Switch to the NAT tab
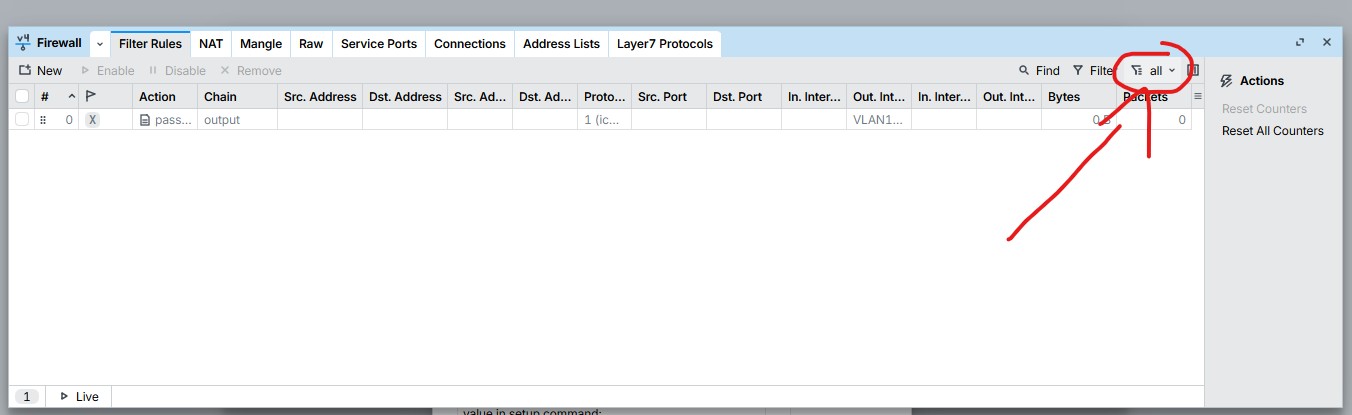 tap(211, 44)
